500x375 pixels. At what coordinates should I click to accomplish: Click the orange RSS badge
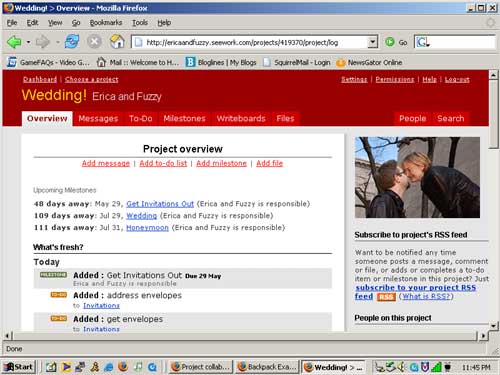point(386,297)
